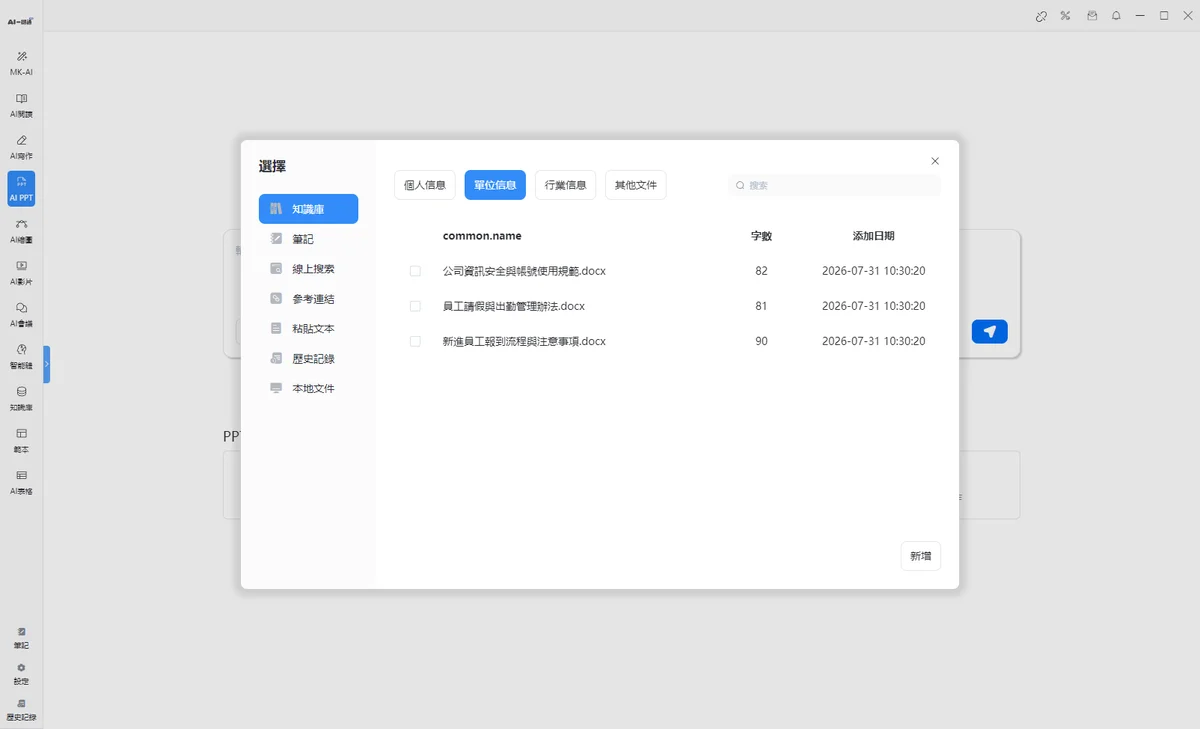
Task: Open AI影片 in the left sidebar
Action: 21,273
